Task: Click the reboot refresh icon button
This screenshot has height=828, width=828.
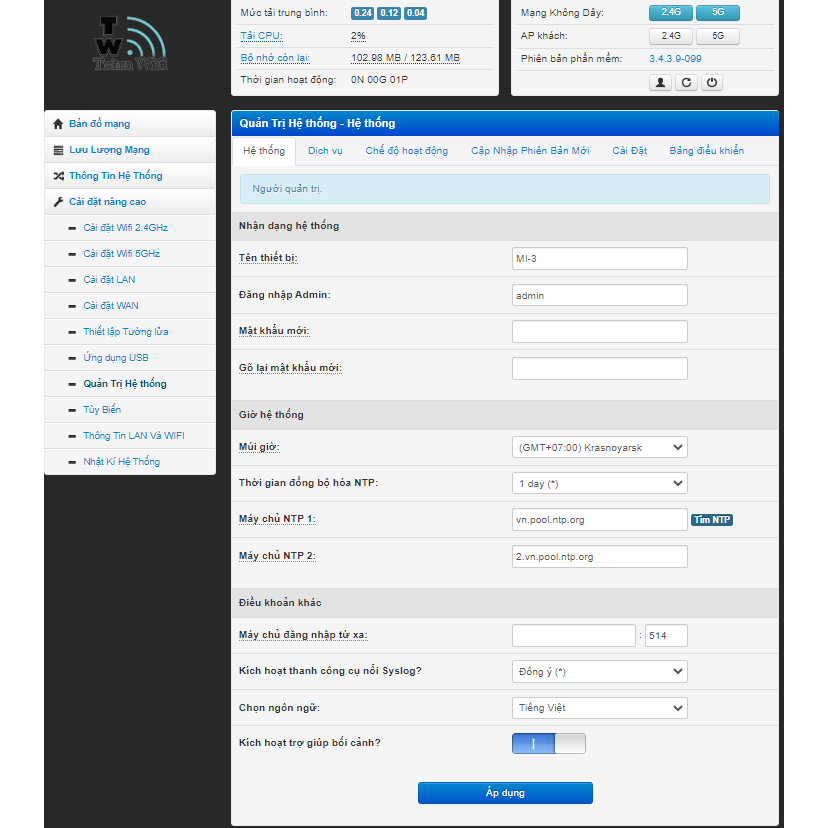Action: [x=686, y=83]
